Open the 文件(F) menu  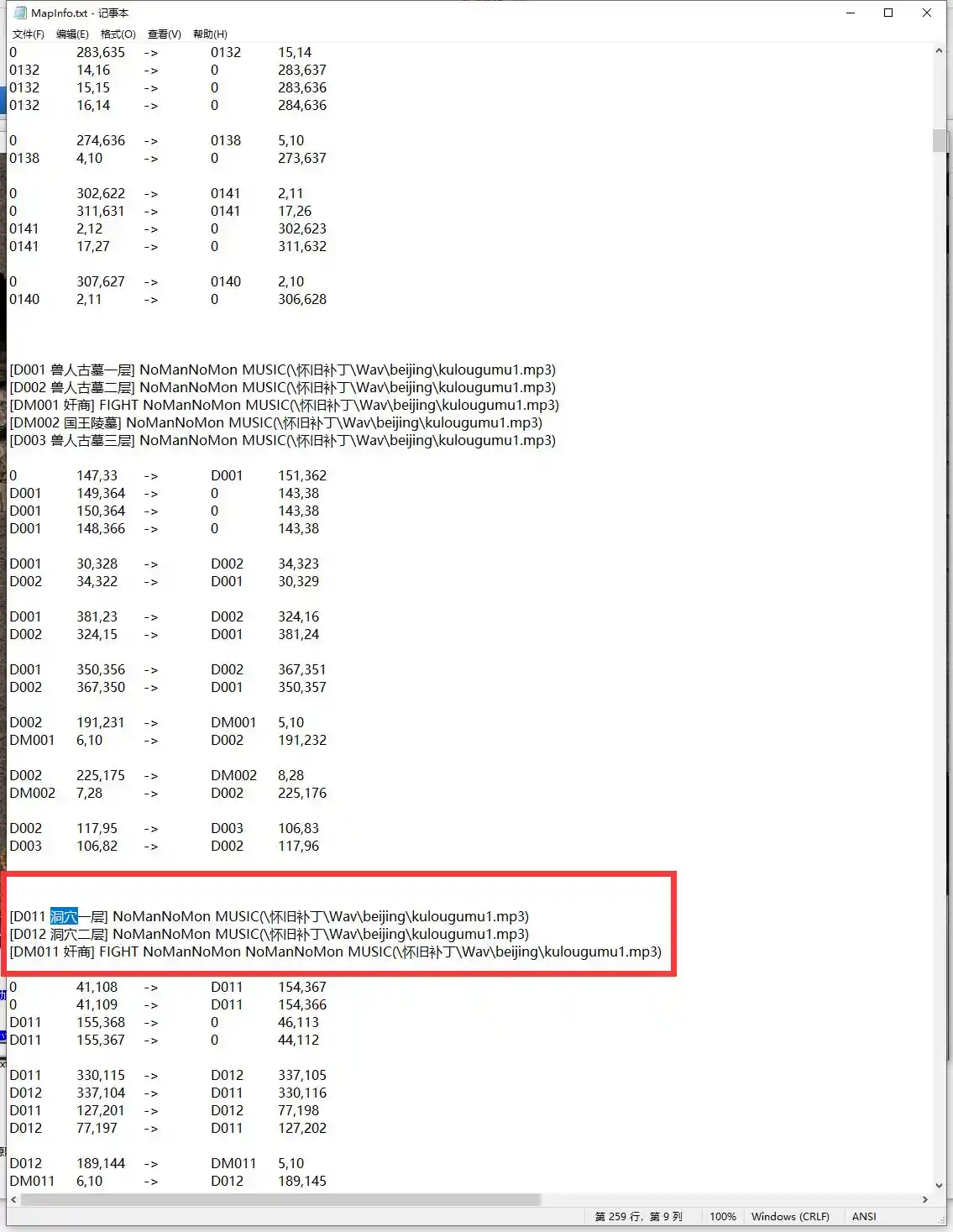tap(28, 34)
